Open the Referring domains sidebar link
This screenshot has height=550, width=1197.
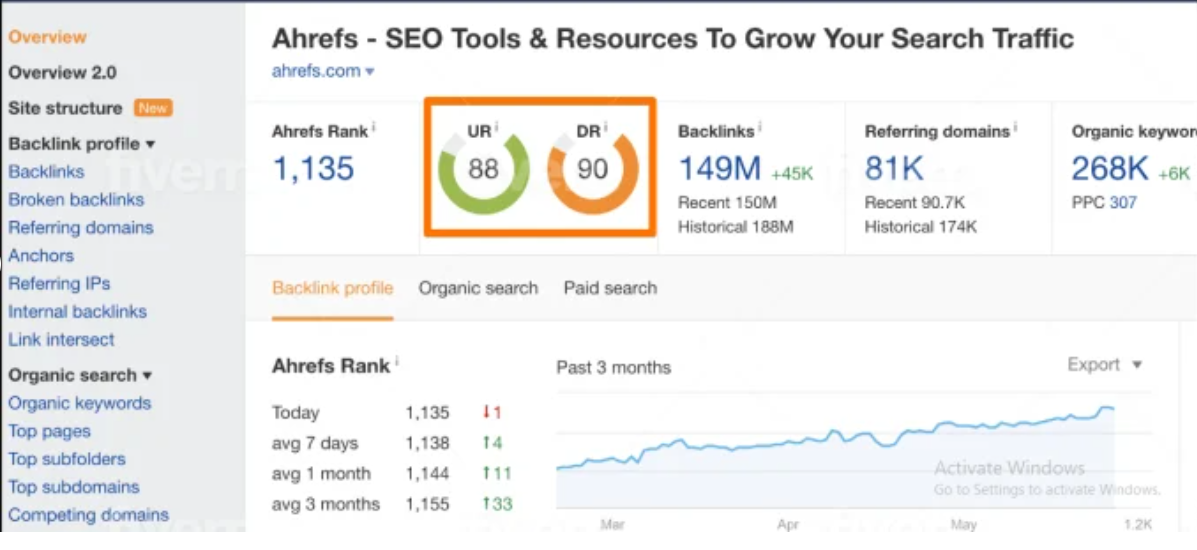[81, 228]
